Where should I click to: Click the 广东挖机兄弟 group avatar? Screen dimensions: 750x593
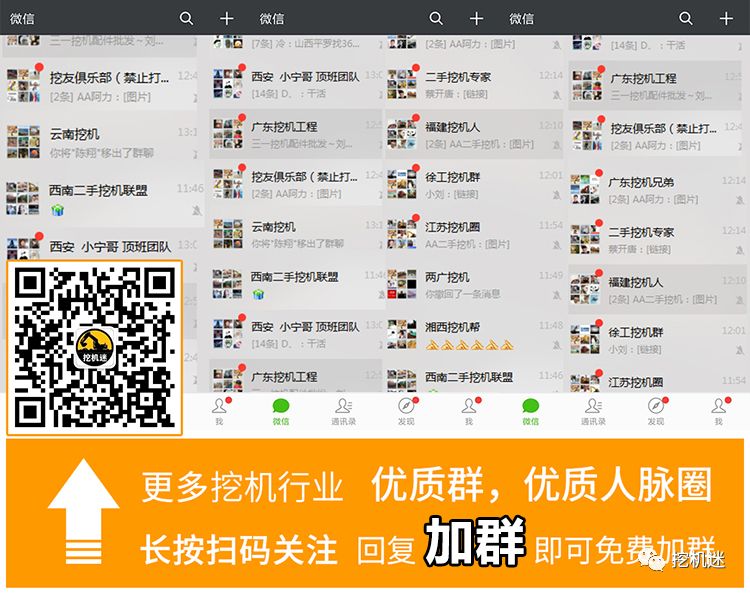point(585,189)
